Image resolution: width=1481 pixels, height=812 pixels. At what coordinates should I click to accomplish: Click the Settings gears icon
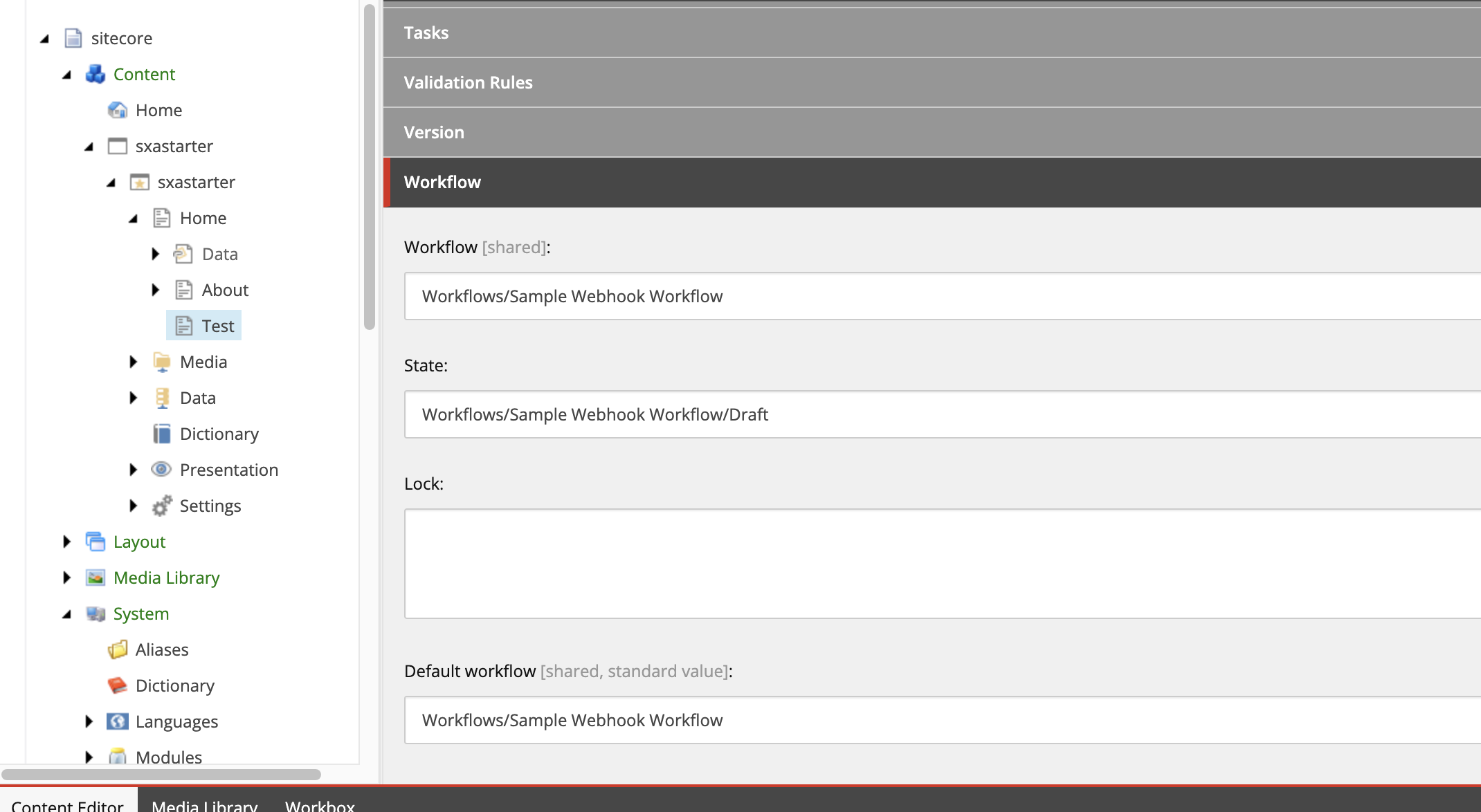pyautogui.click(x=162, y=506)
